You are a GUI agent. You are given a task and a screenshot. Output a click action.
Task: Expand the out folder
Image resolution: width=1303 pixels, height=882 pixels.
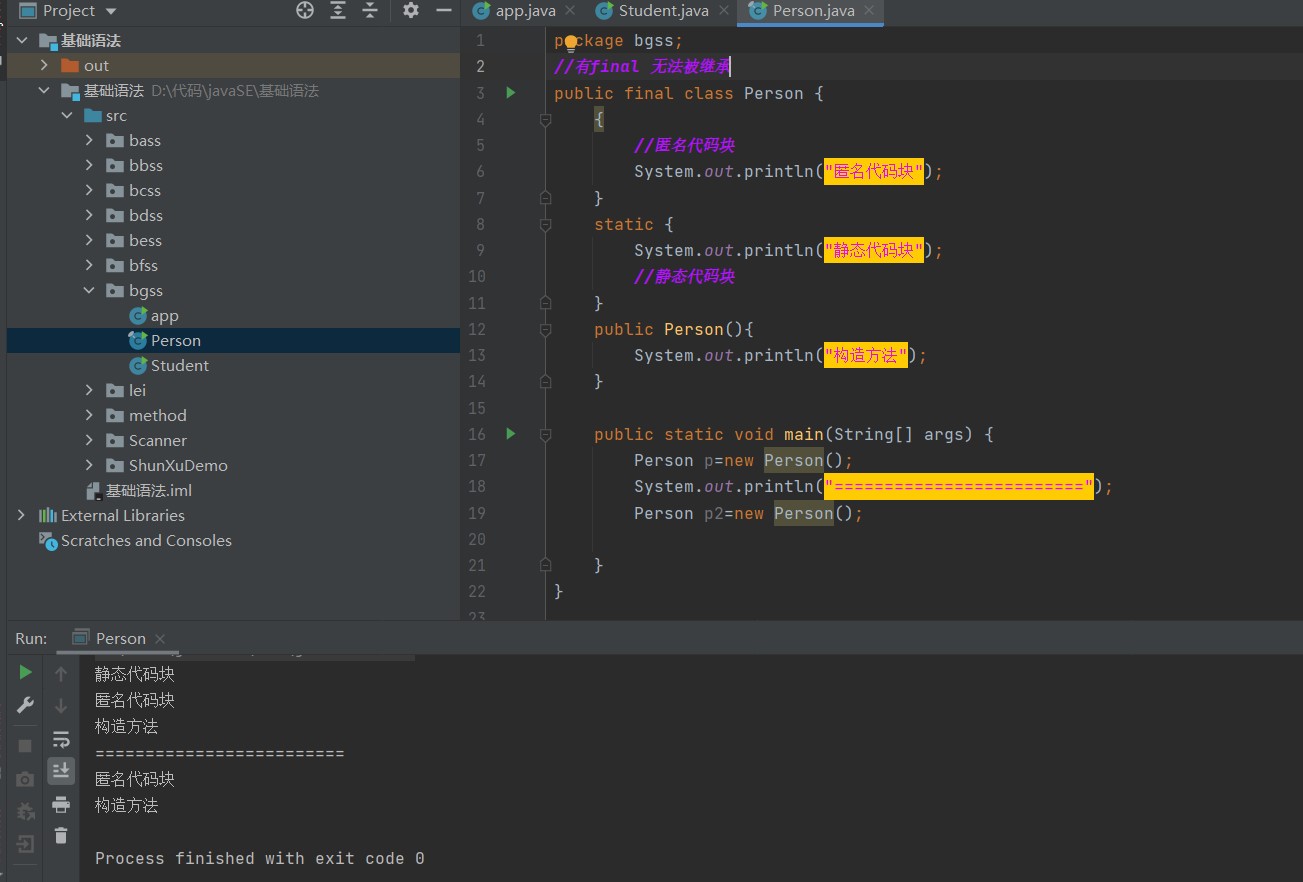tap(44, 65)
